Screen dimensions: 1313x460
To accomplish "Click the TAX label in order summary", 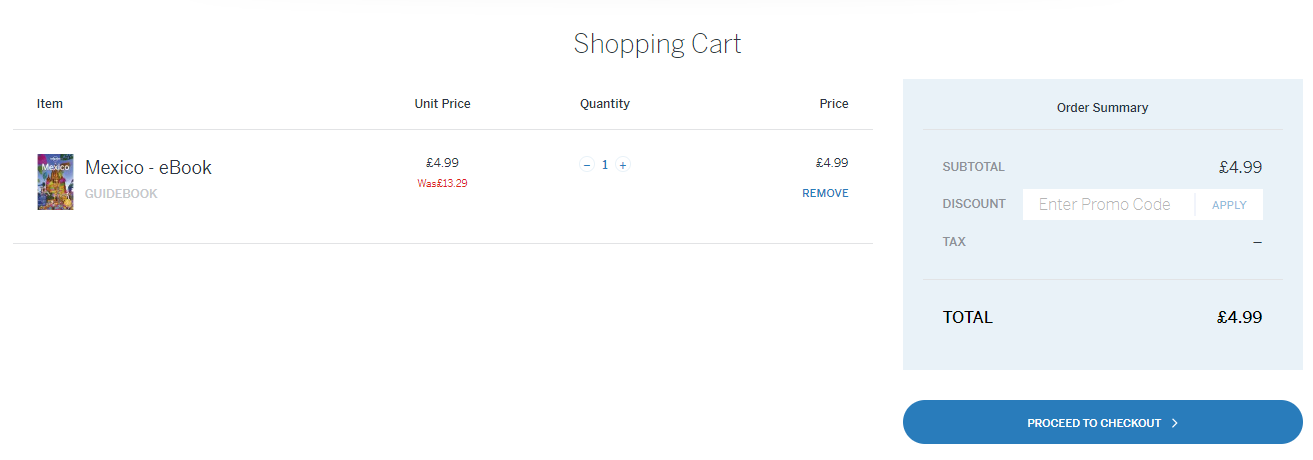I will click(x=954, y=242).
